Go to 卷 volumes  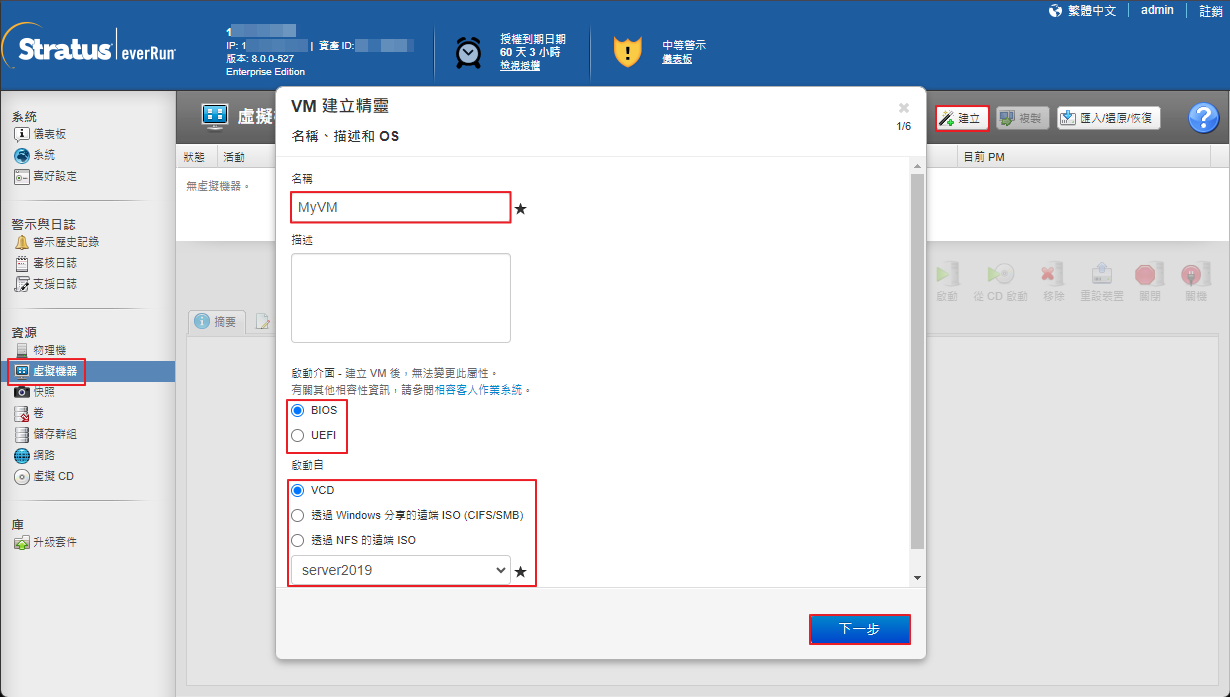click(x=29, y=413)
